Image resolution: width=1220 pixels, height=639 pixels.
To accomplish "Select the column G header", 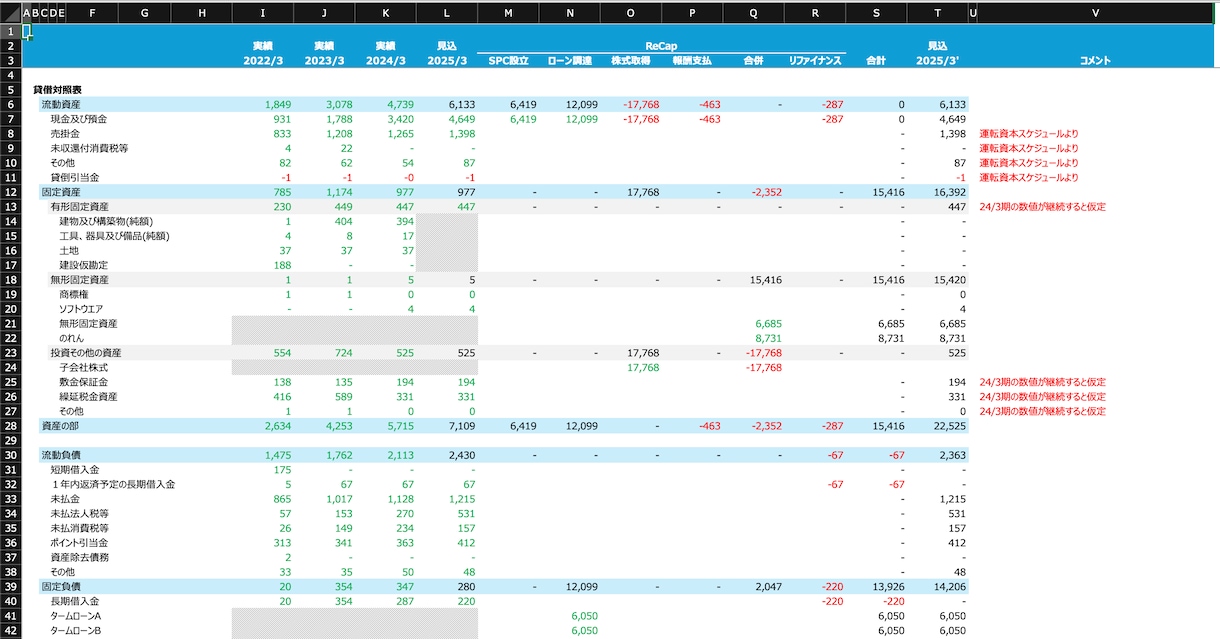I will (145, 13).
